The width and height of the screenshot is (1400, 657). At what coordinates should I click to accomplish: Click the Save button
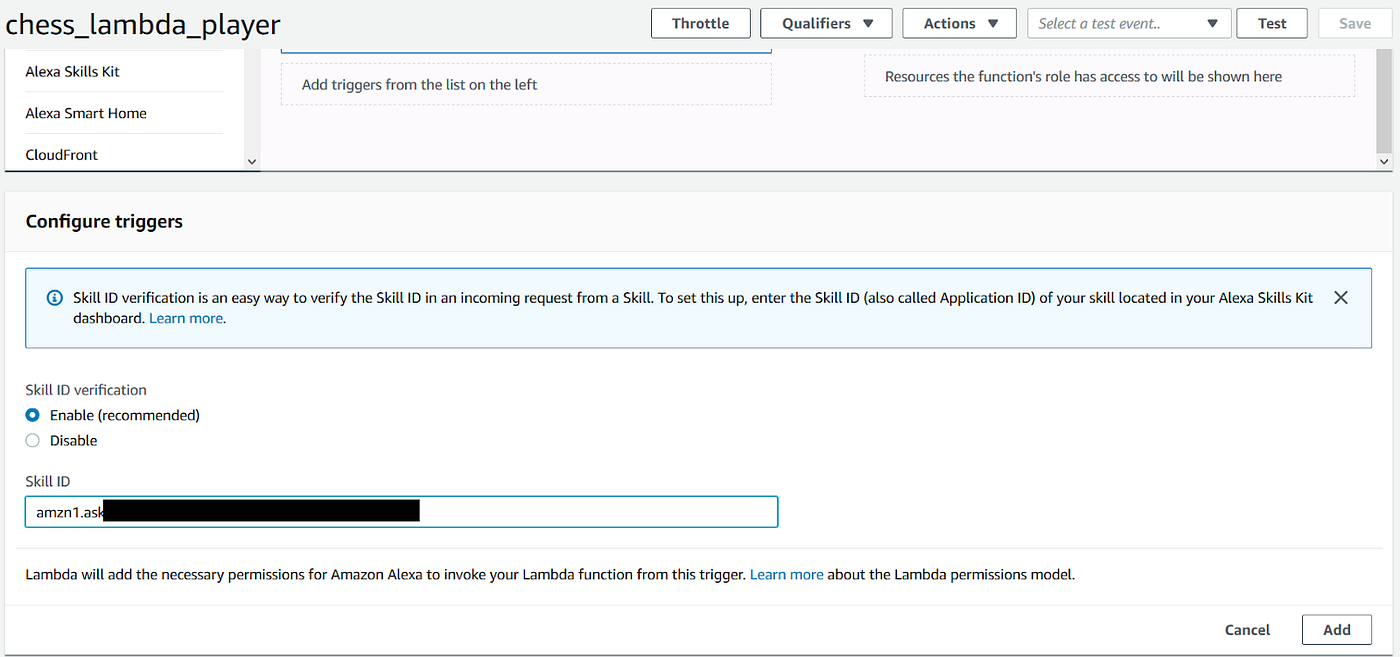tap(1355, 23)
